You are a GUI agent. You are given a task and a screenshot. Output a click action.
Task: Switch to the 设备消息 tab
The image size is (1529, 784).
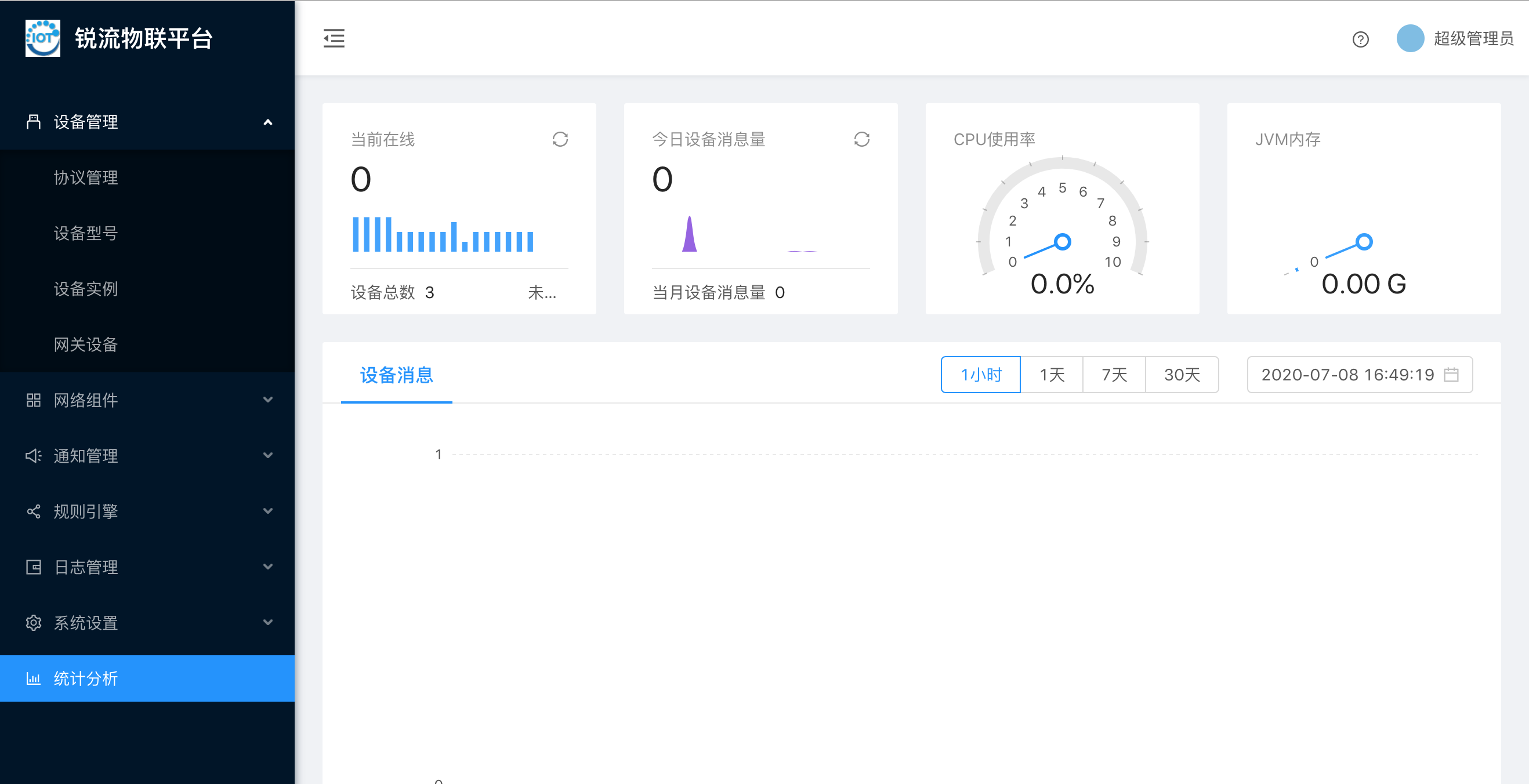coord(397,375)
